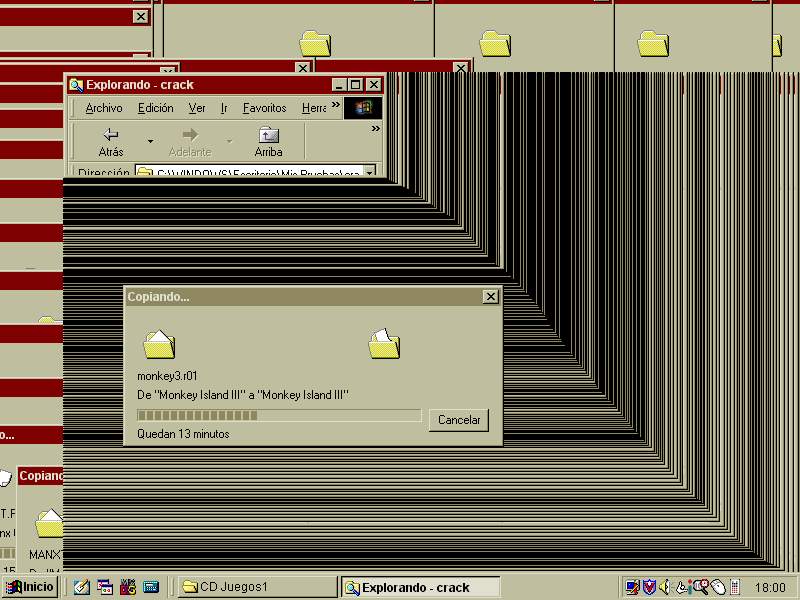Click the remote-keypad tray icon
The height and width of the screenshot is (600, 800).
[x=735, y=587]
